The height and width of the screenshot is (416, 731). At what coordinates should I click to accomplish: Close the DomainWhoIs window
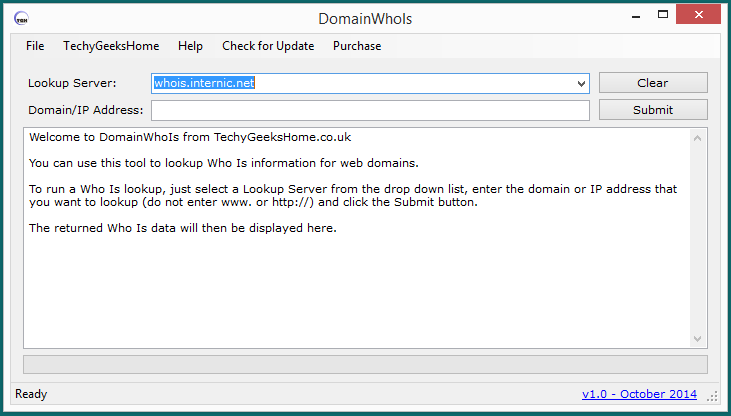pyautogui.click(x=698, y=15)
